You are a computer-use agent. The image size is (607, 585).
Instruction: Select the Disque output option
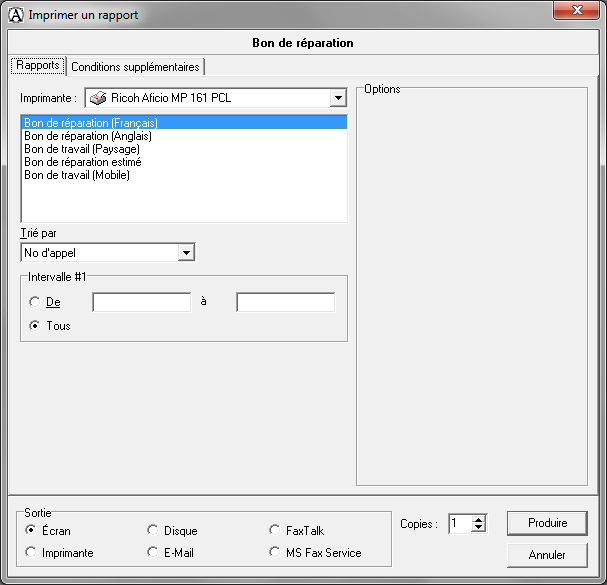tap(153, 530)
